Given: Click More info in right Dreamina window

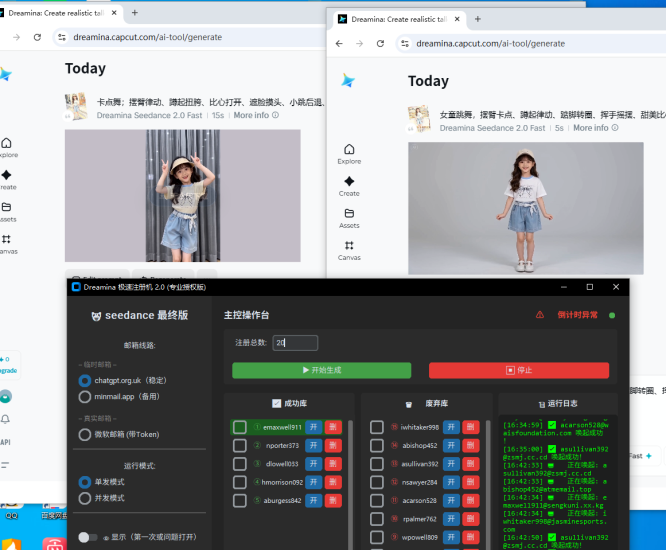Looking at the screenshot, I should tap(595, 128).
